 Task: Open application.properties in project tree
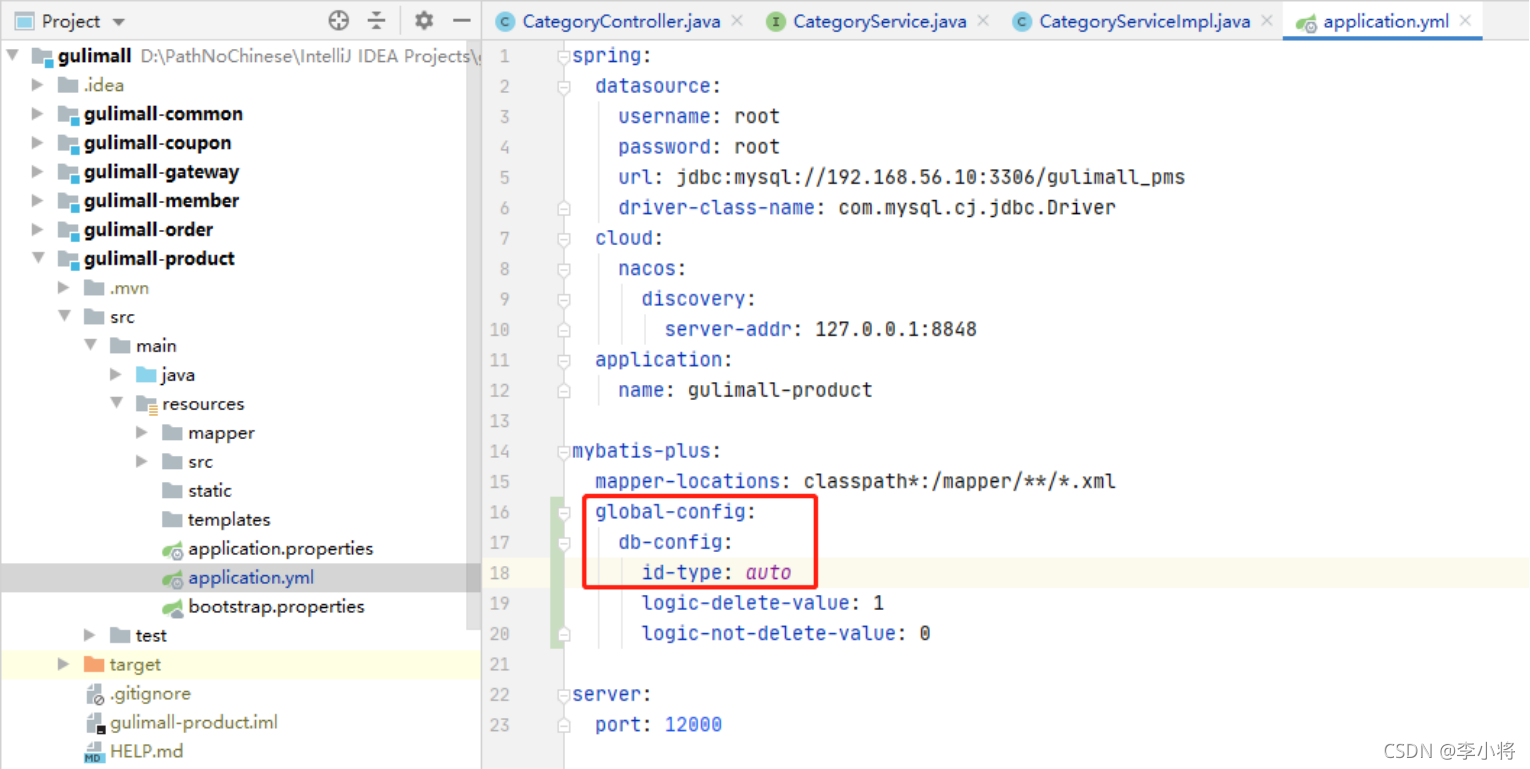pos(280,549)
